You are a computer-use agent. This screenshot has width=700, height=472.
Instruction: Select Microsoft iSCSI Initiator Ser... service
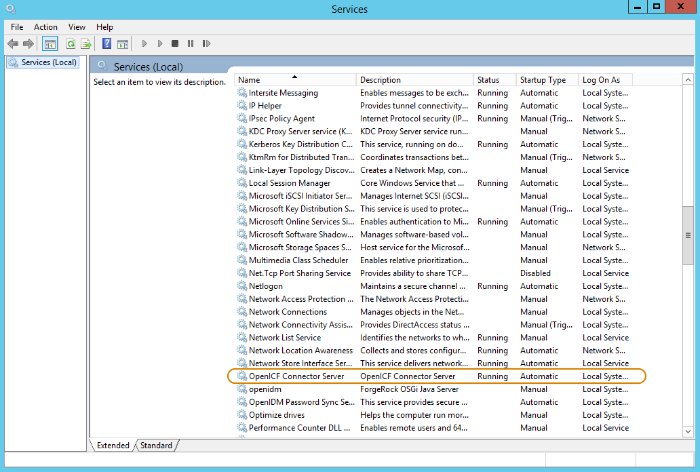click(x=300, y=196)
